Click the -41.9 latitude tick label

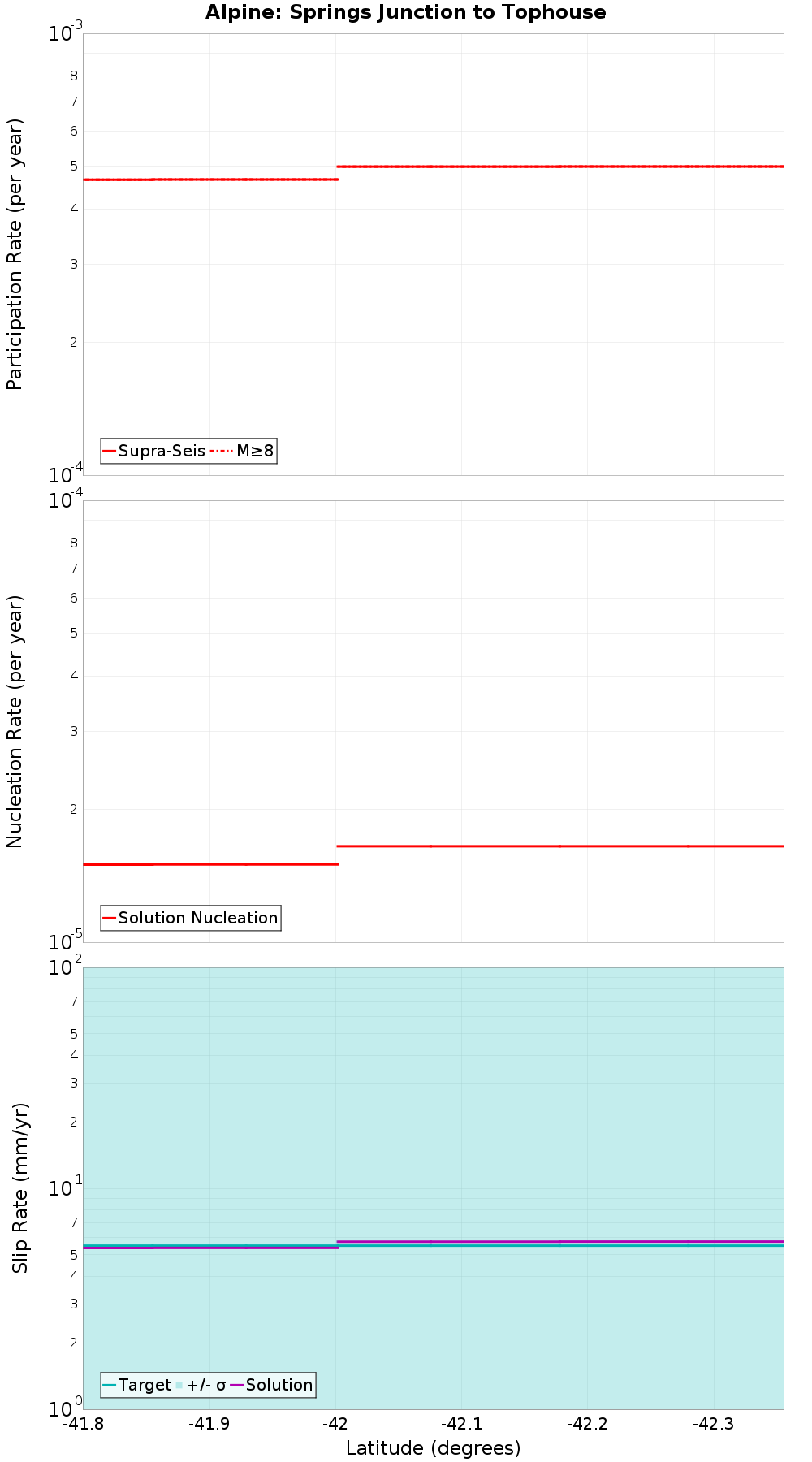tap(209, 1423)
